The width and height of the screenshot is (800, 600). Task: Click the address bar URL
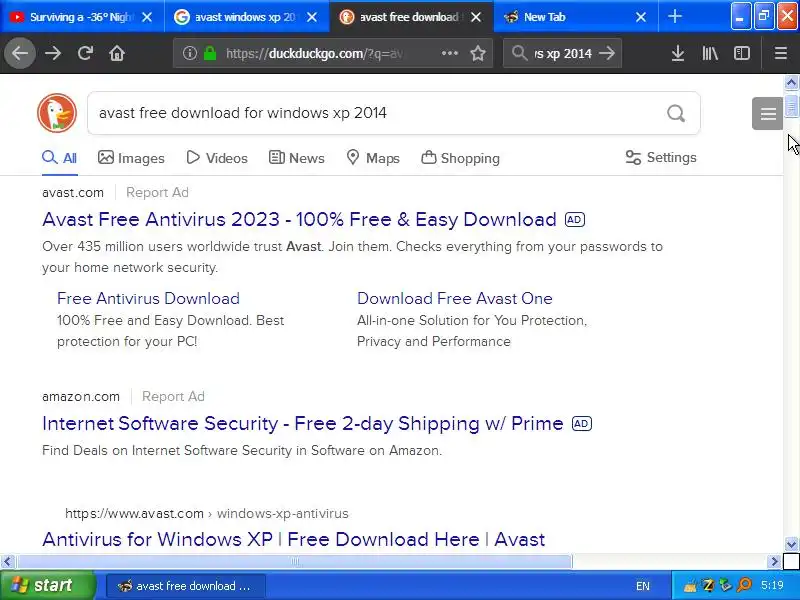tap(314, 53)
